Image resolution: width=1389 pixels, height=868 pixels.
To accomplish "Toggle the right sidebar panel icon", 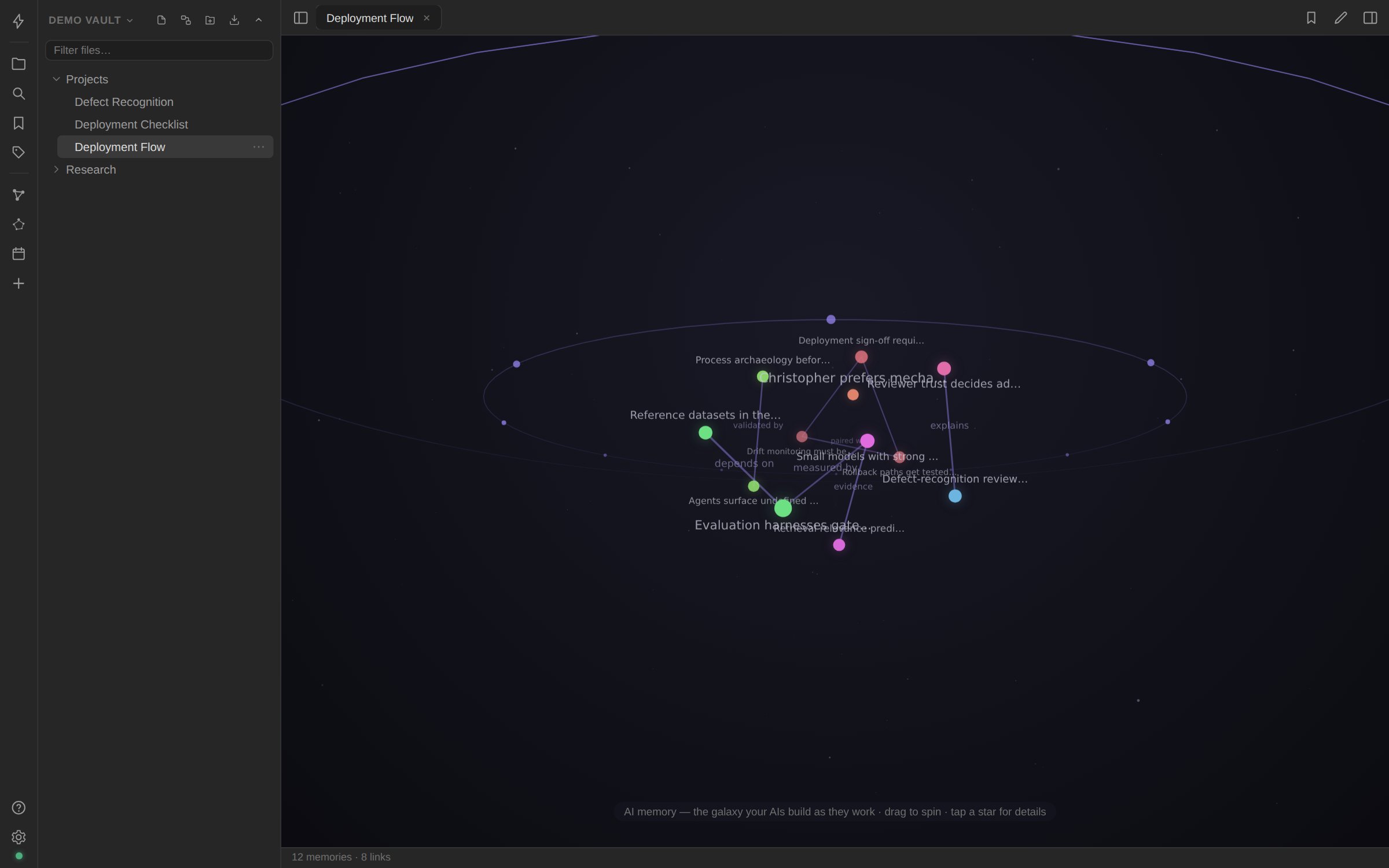I will (1370, 18).
